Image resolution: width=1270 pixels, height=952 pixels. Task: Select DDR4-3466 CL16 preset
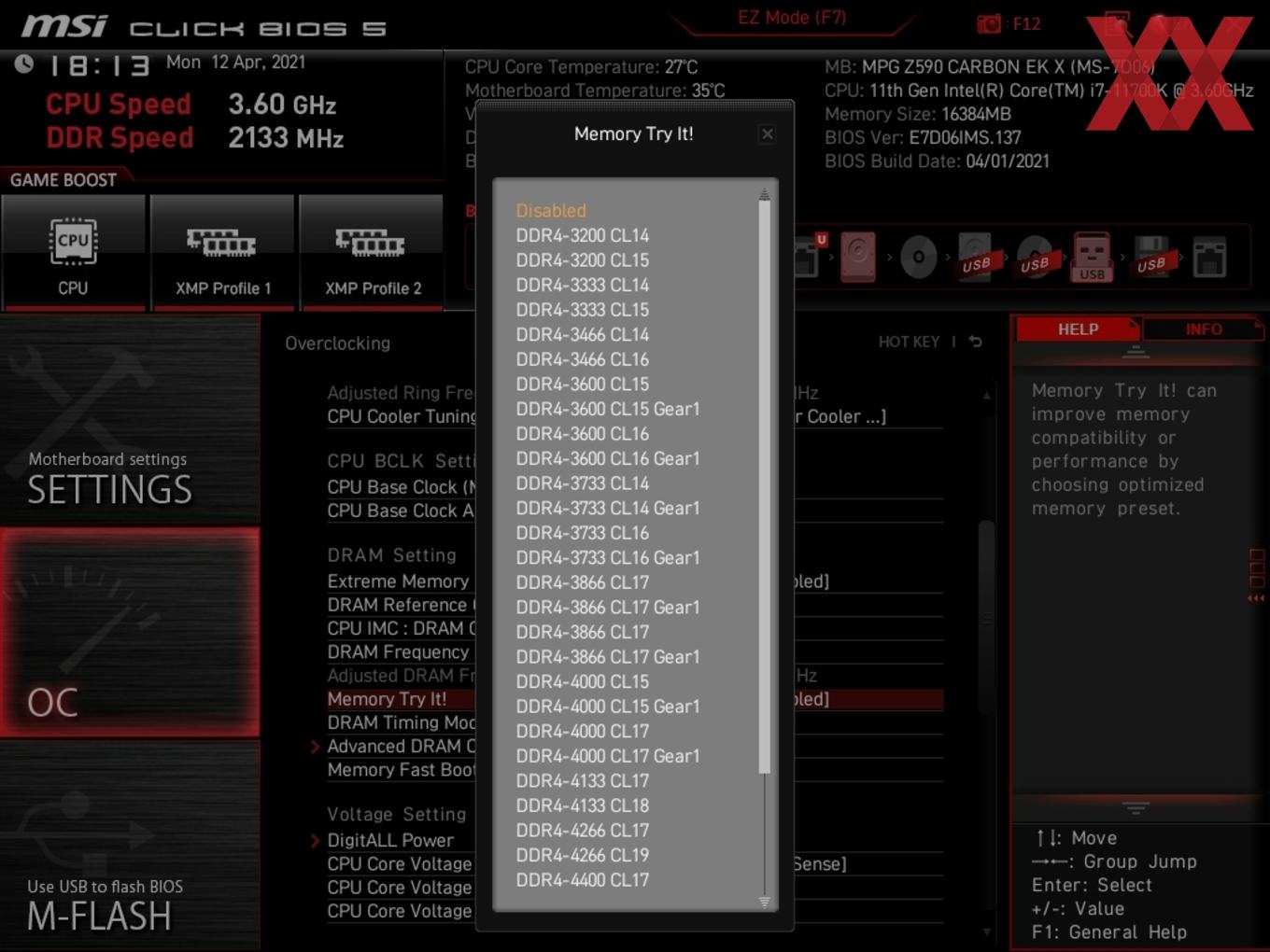click(583, 359)
